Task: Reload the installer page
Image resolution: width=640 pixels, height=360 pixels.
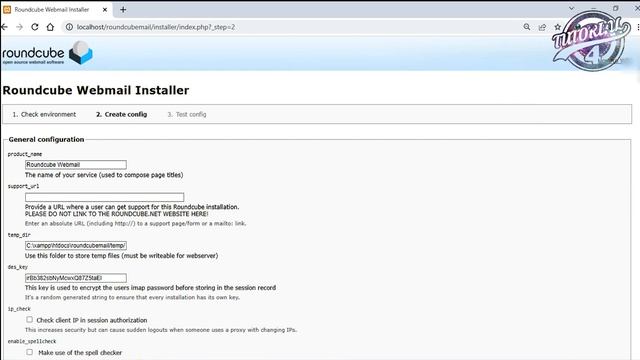Action: click(x=35, y=27)
